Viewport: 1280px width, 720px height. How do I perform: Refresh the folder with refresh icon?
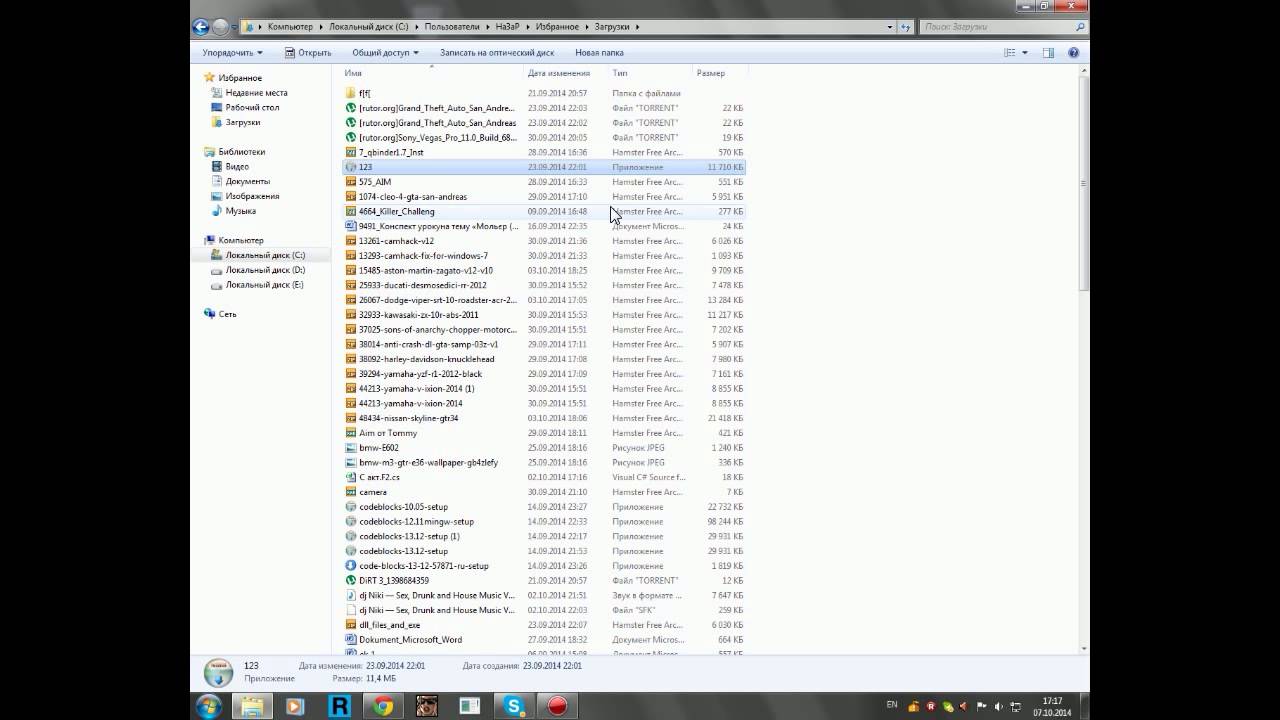[x=906, y=27]
